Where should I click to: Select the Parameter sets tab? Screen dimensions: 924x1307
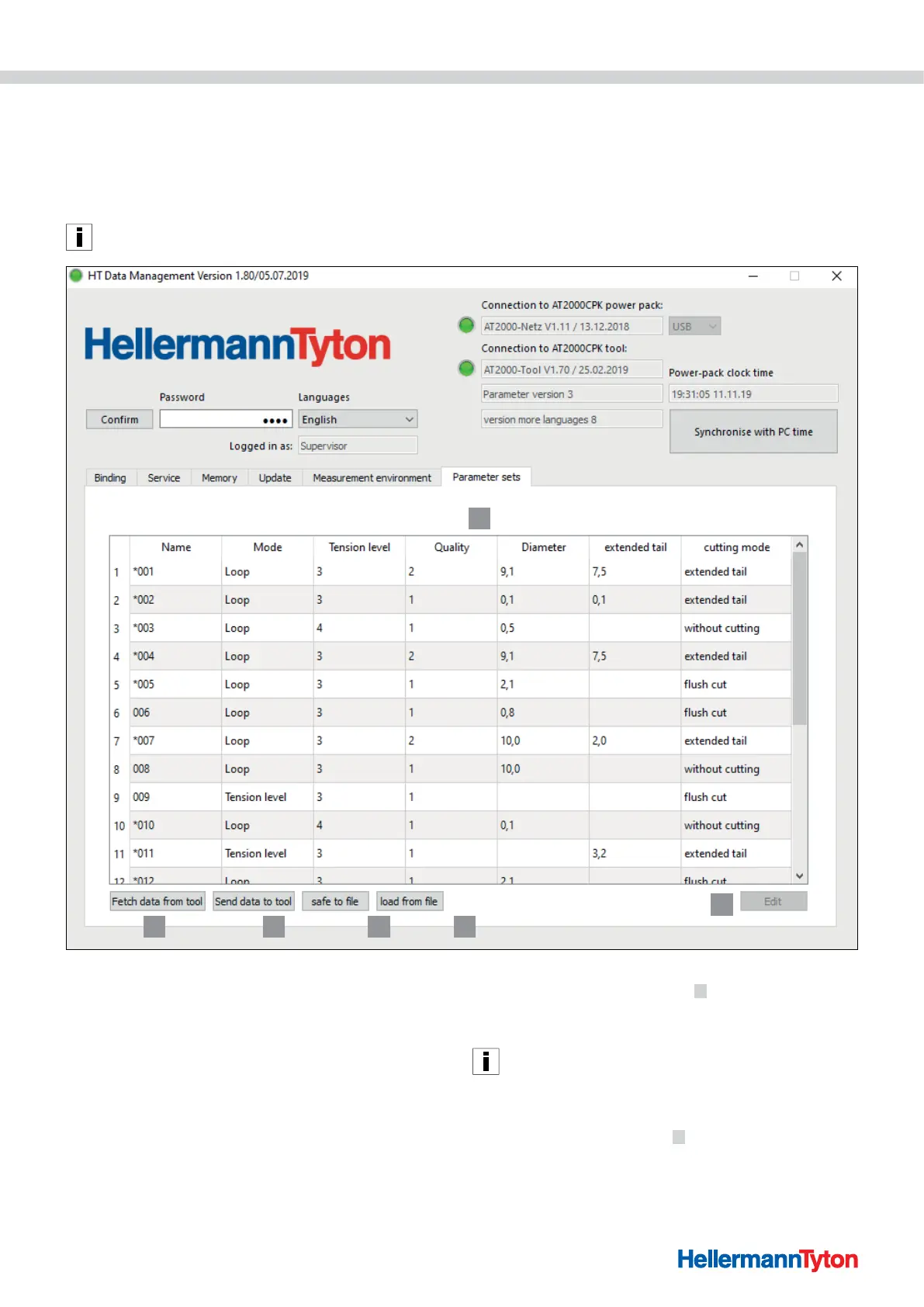486,477
